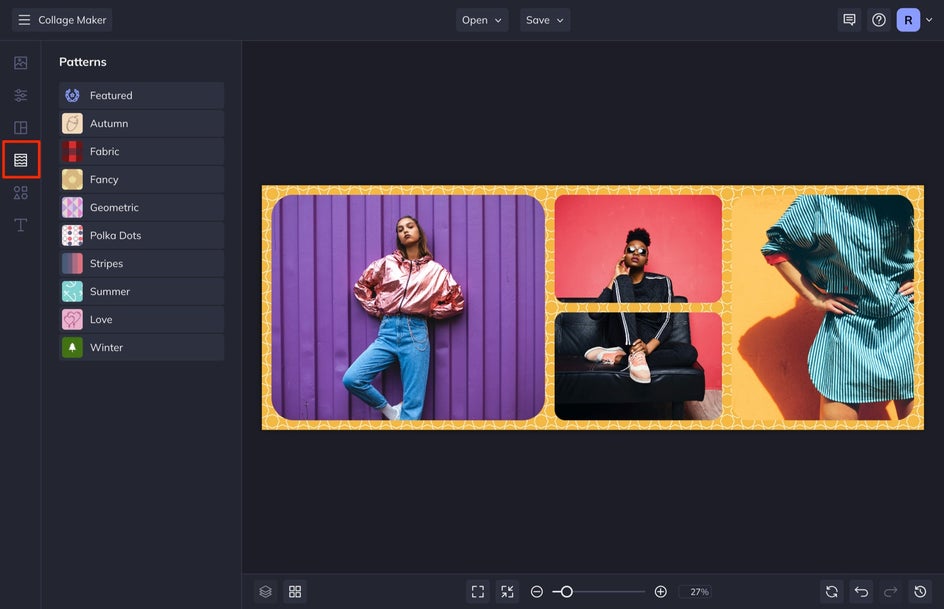Screen dimensions: 944x609
Task: Select the black sofa collage cell
Action: pyautogui.click(x=638, y=366)
